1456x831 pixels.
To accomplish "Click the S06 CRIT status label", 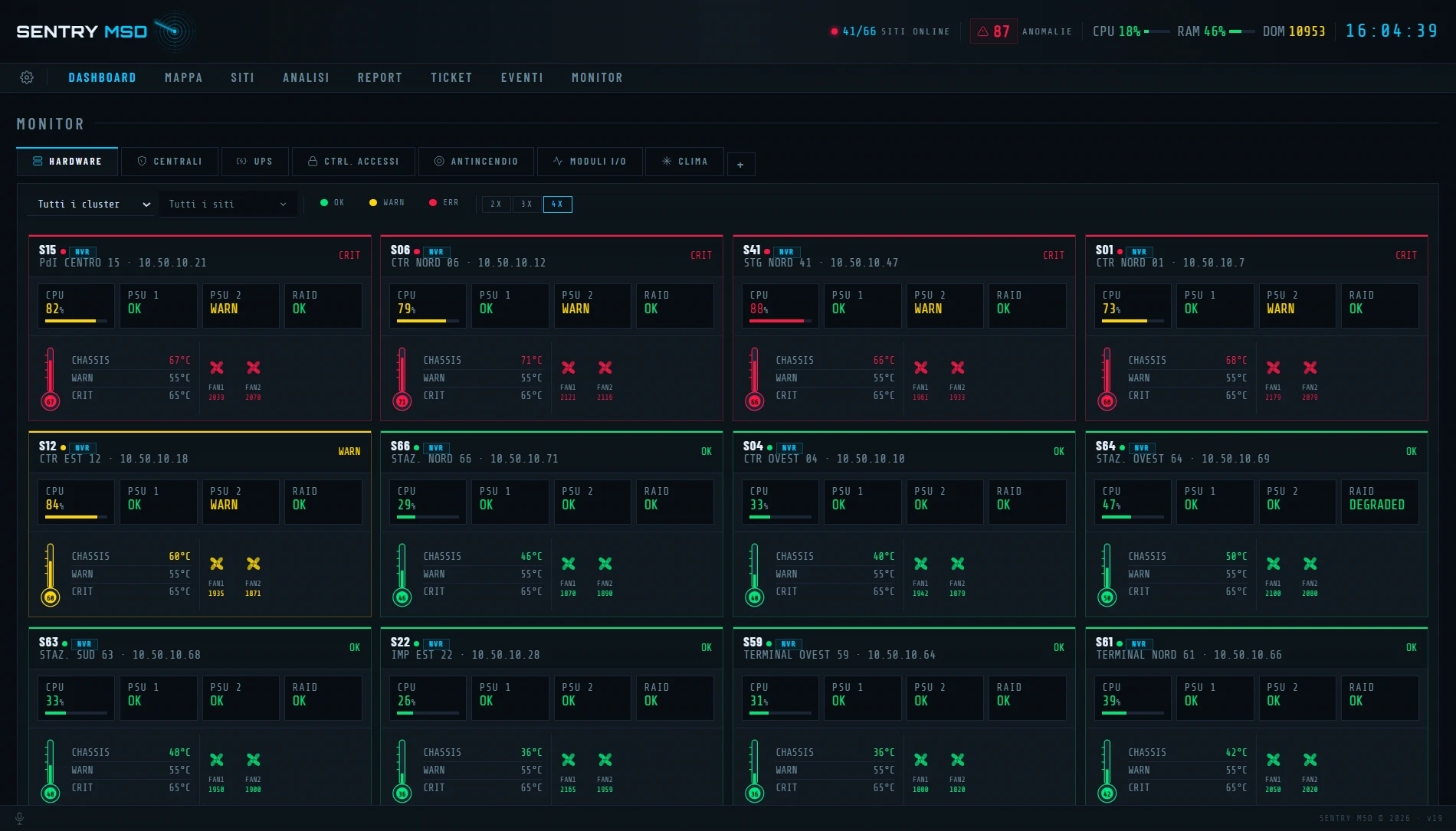I will tap(701, 255).
